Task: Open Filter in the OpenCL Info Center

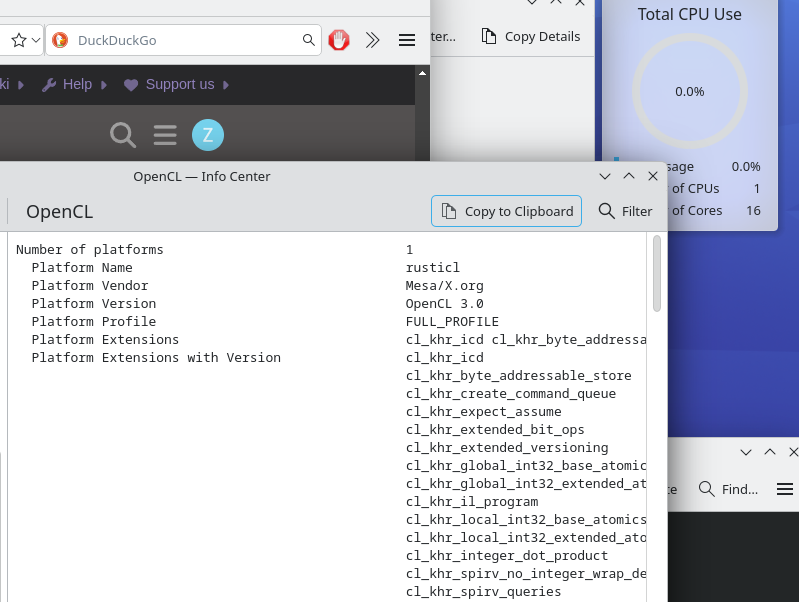Action: tap(625, 211)
